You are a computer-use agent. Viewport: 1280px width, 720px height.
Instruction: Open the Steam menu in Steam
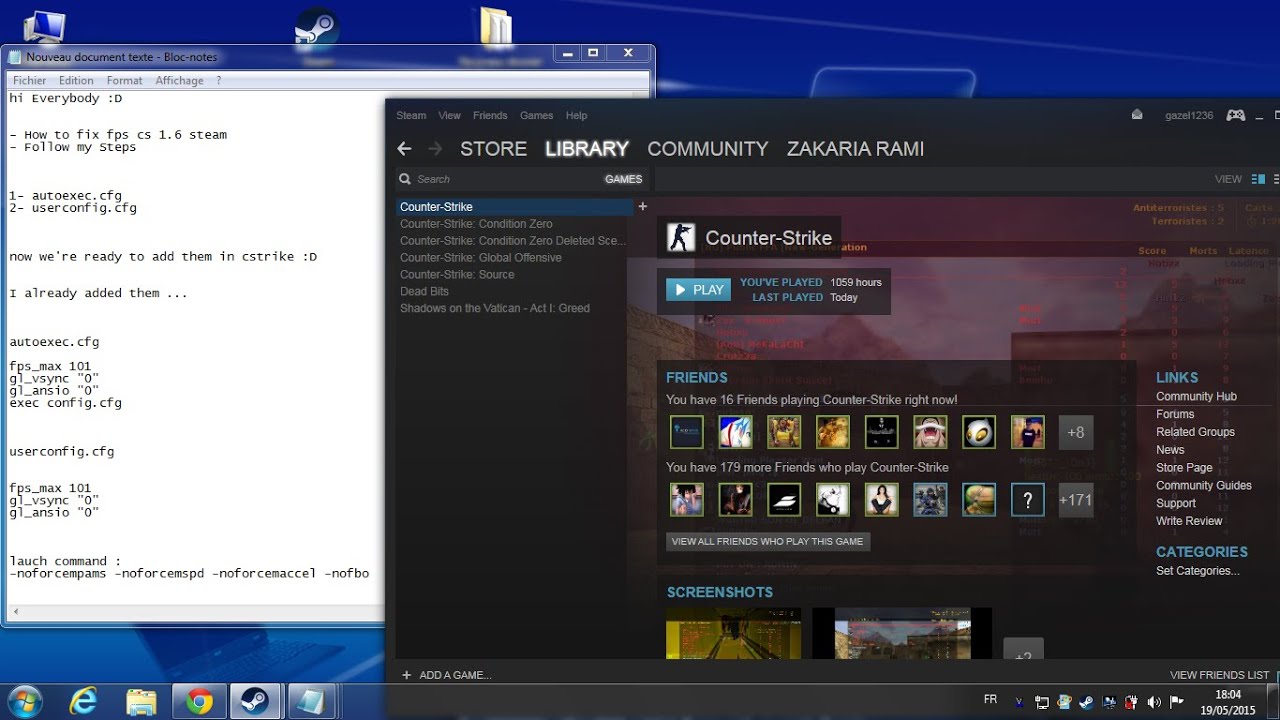(411, 115)
